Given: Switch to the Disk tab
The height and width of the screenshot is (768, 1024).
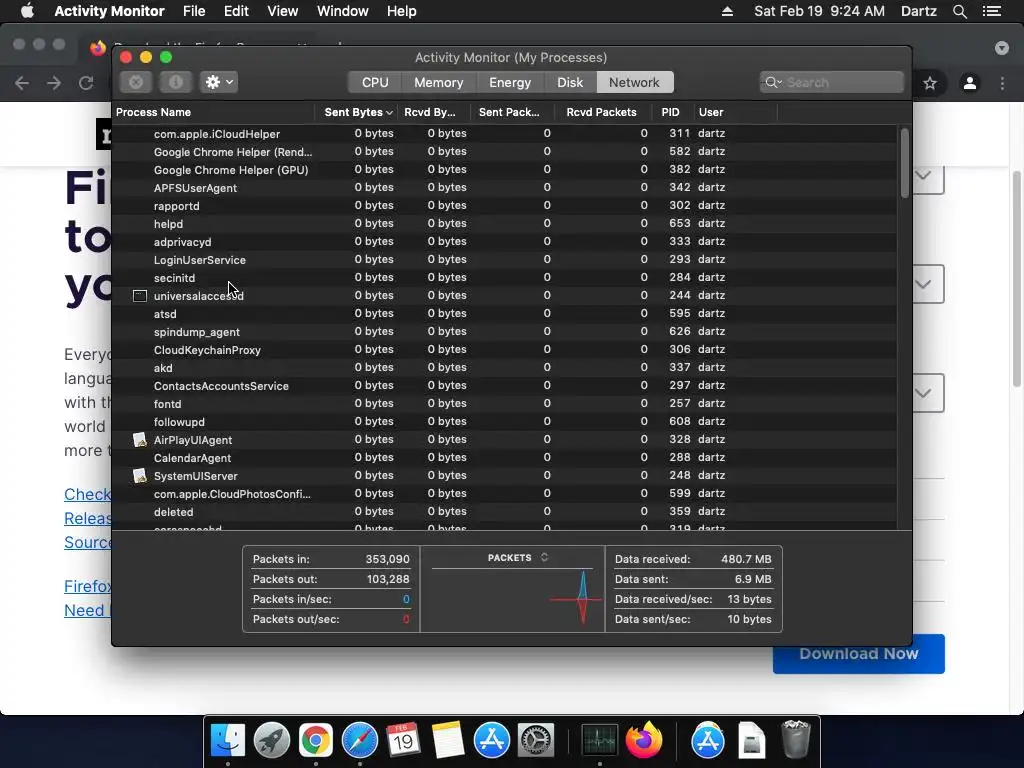Looking at the screenshot, I should coord(569,82).
